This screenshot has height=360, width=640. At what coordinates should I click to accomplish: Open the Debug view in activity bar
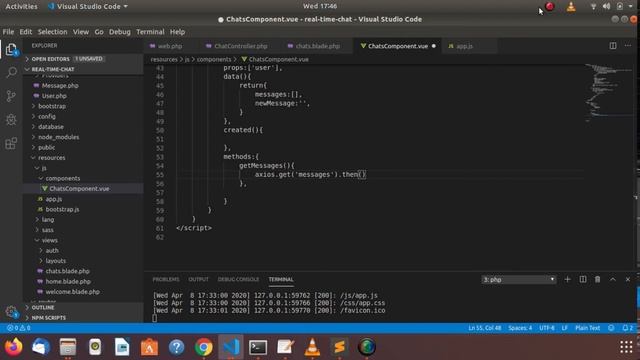tap(11, 120)
